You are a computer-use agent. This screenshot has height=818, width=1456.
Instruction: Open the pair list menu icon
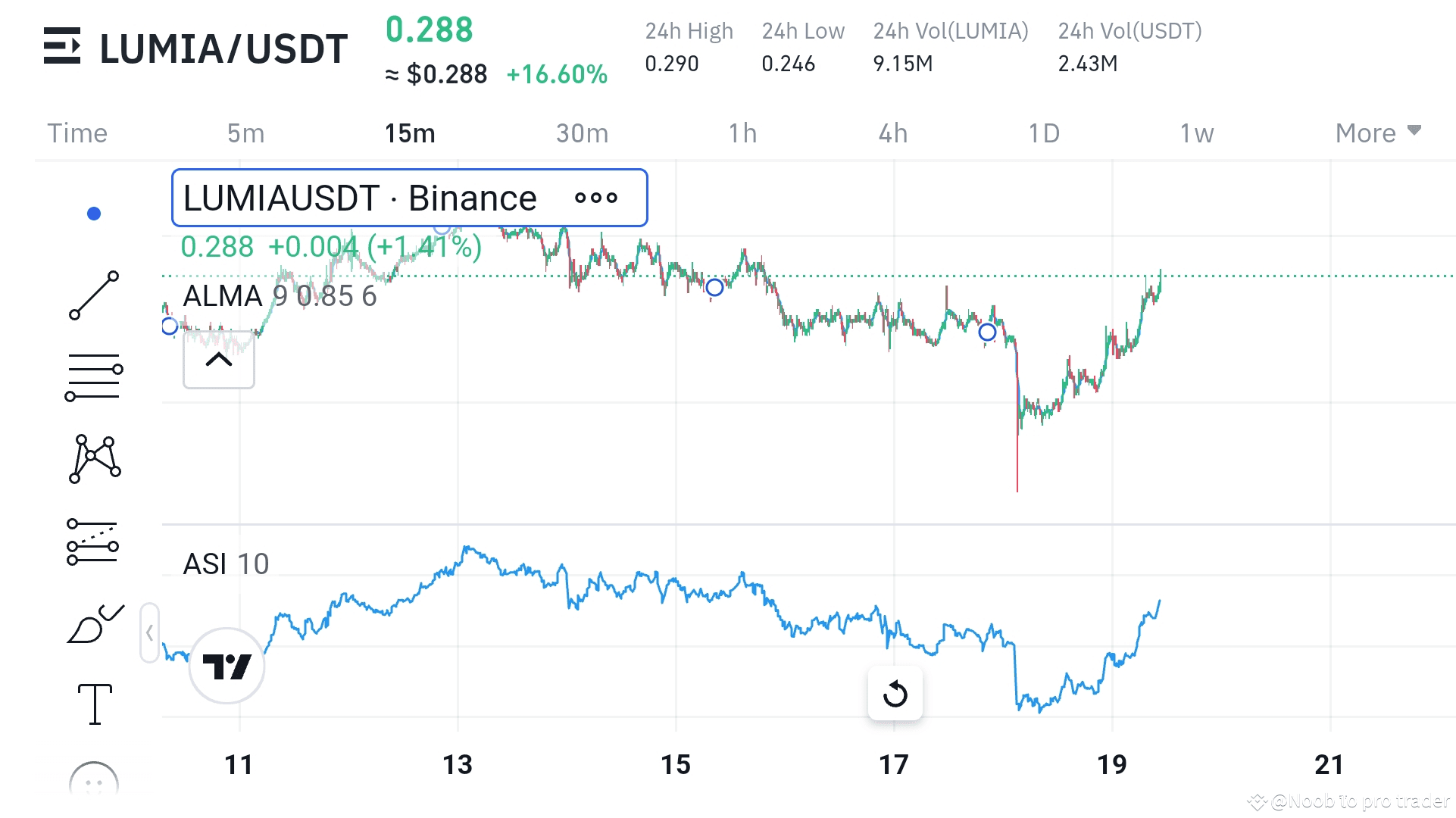click(x=62, y=46)
